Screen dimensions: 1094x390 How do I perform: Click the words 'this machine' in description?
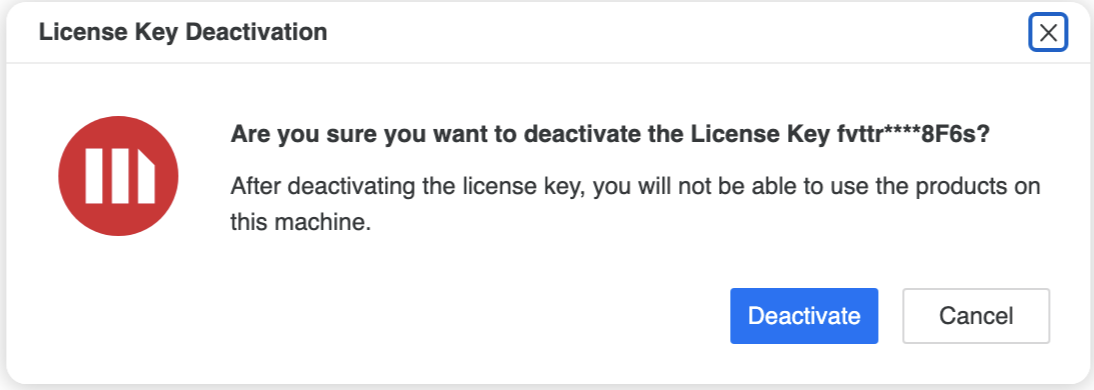(298, 223)
